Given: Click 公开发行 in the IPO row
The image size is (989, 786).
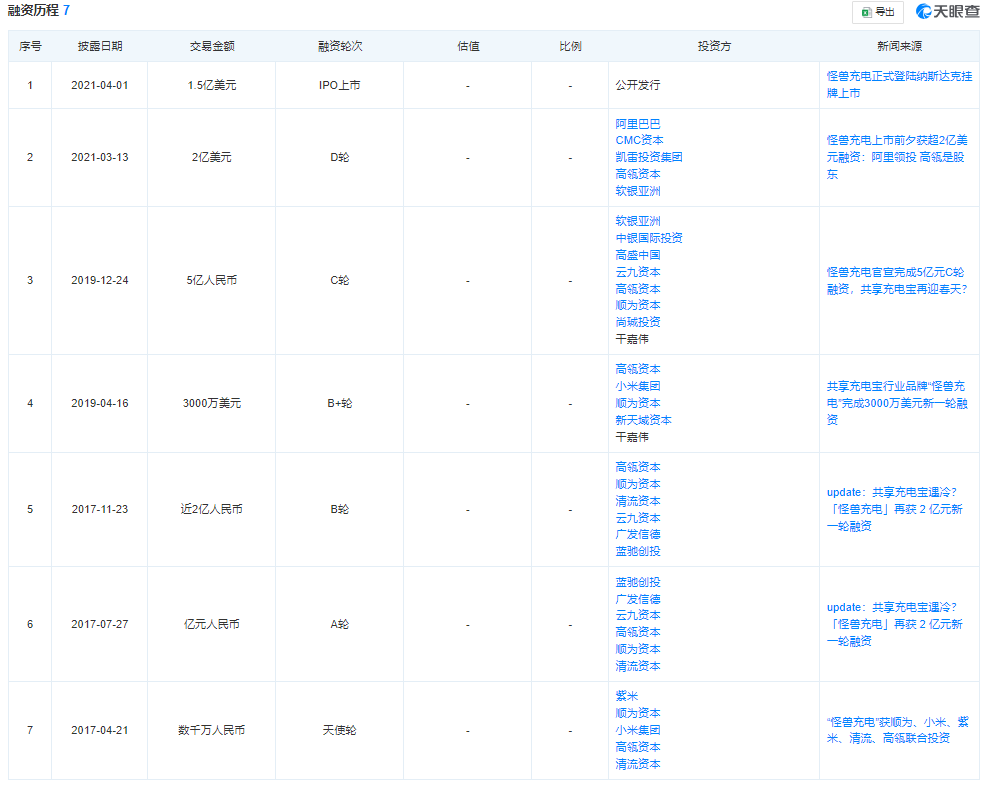Looking at the screenshot, I should click(638, 85).
